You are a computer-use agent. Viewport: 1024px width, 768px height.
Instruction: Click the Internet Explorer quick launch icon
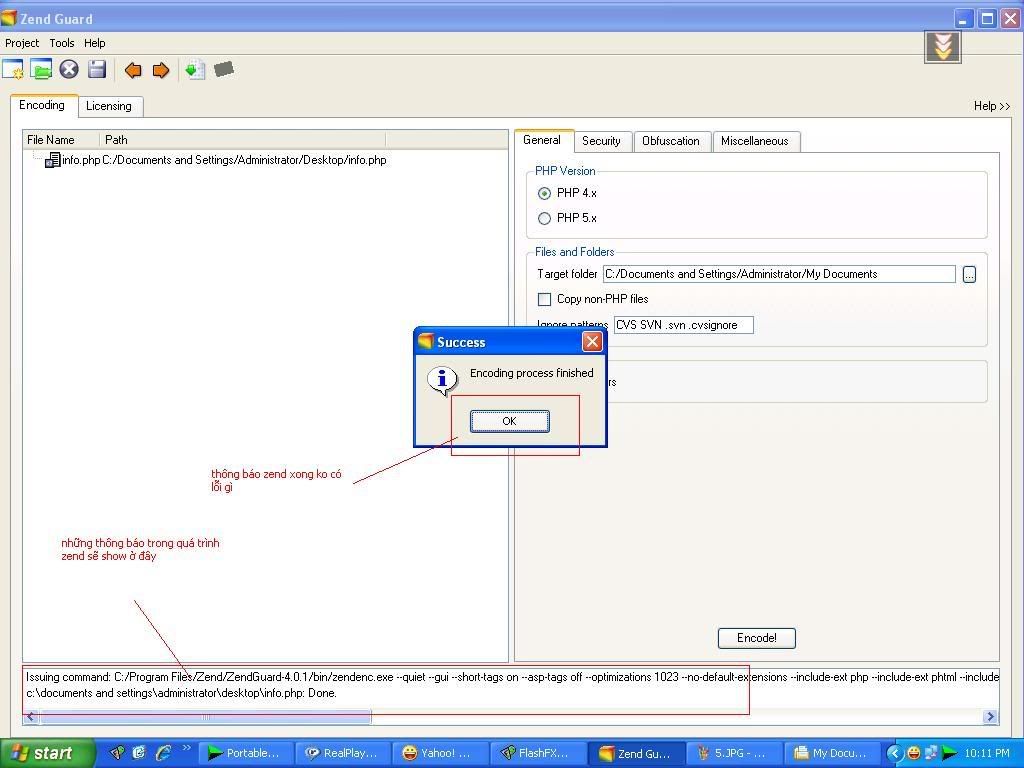coord(162,753)
